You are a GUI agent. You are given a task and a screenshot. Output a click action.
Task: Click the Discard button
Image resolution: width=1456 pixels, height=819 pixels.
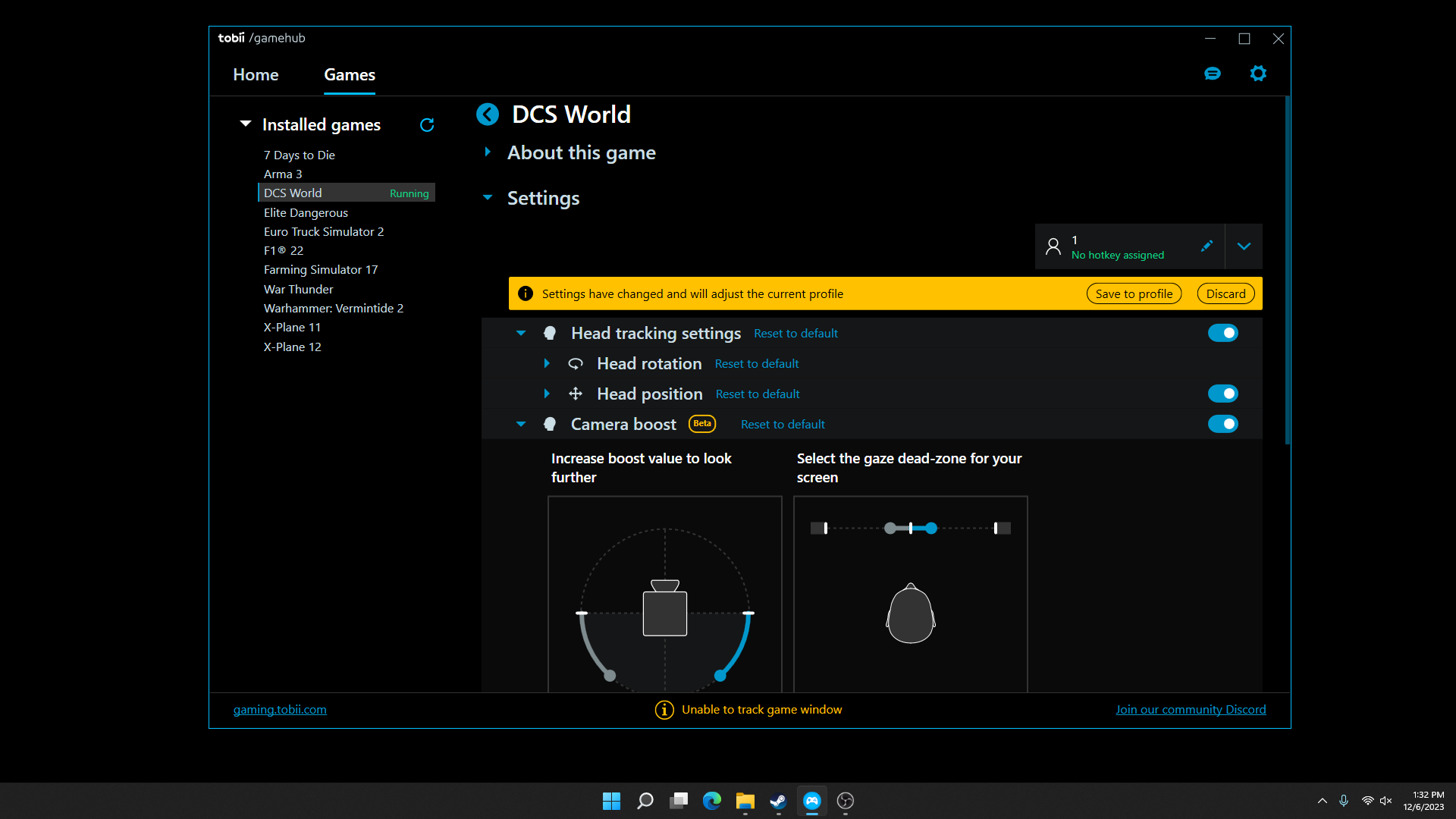click(1225, 293)
